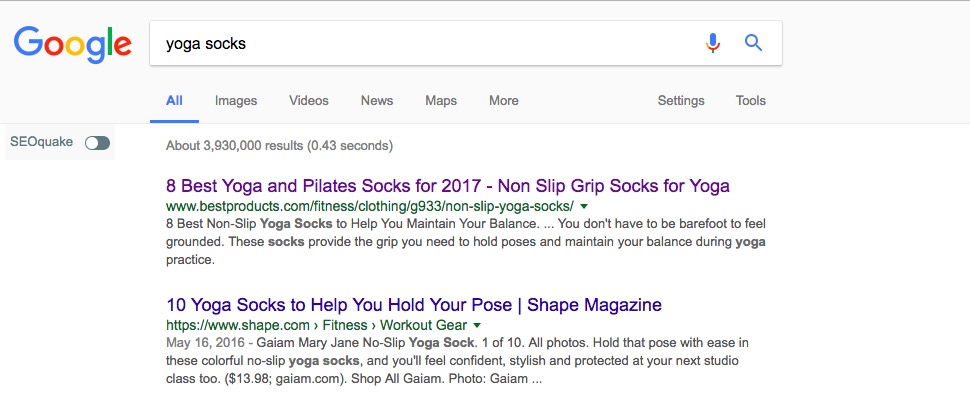Click the shape.com Fitness Workout Gear breadcrumb
This screenshot has width=970, height=416.
point(317,326)
